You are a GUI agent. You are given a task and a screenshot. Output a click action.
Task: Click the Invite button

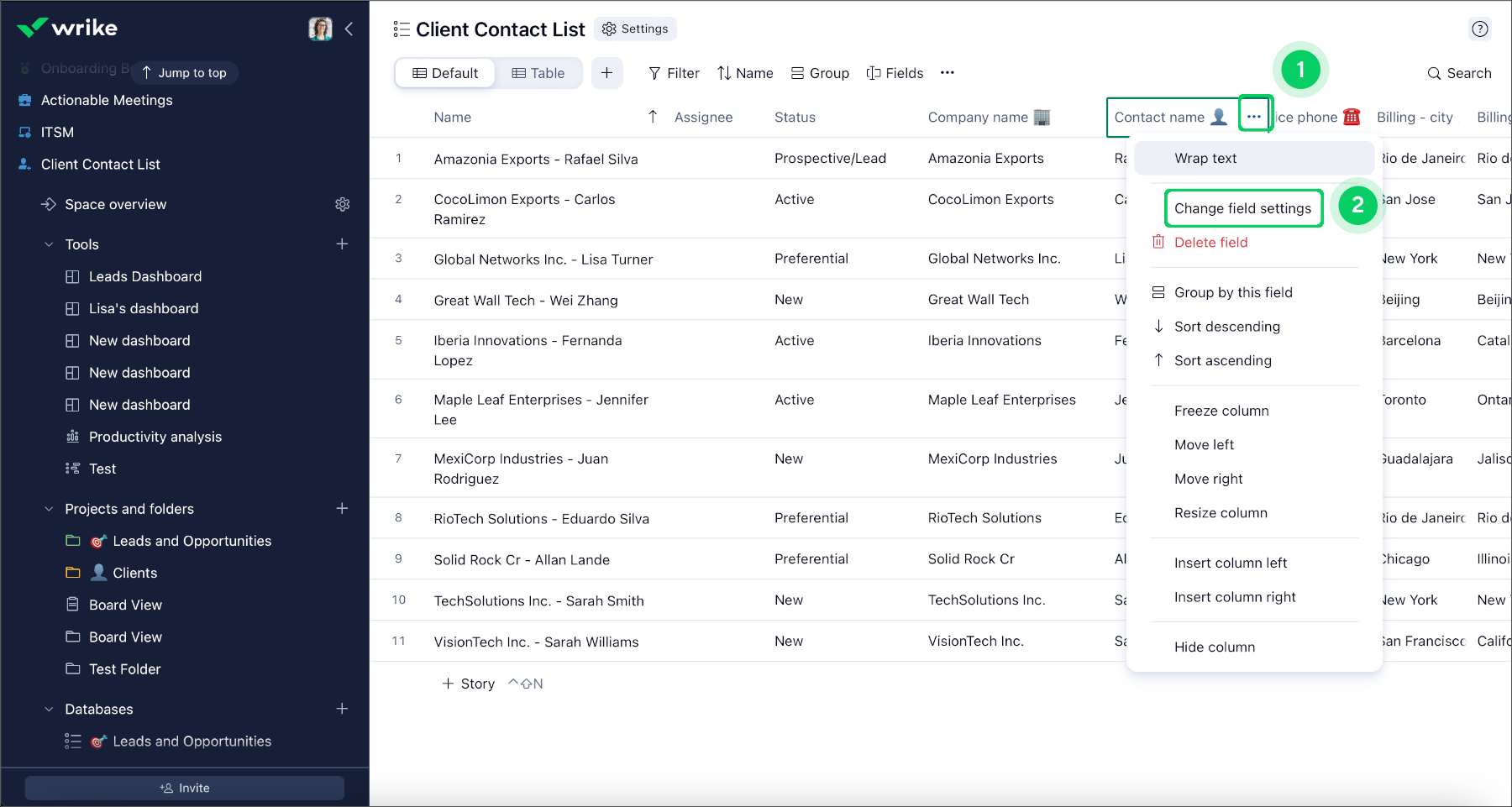(185, 788)
